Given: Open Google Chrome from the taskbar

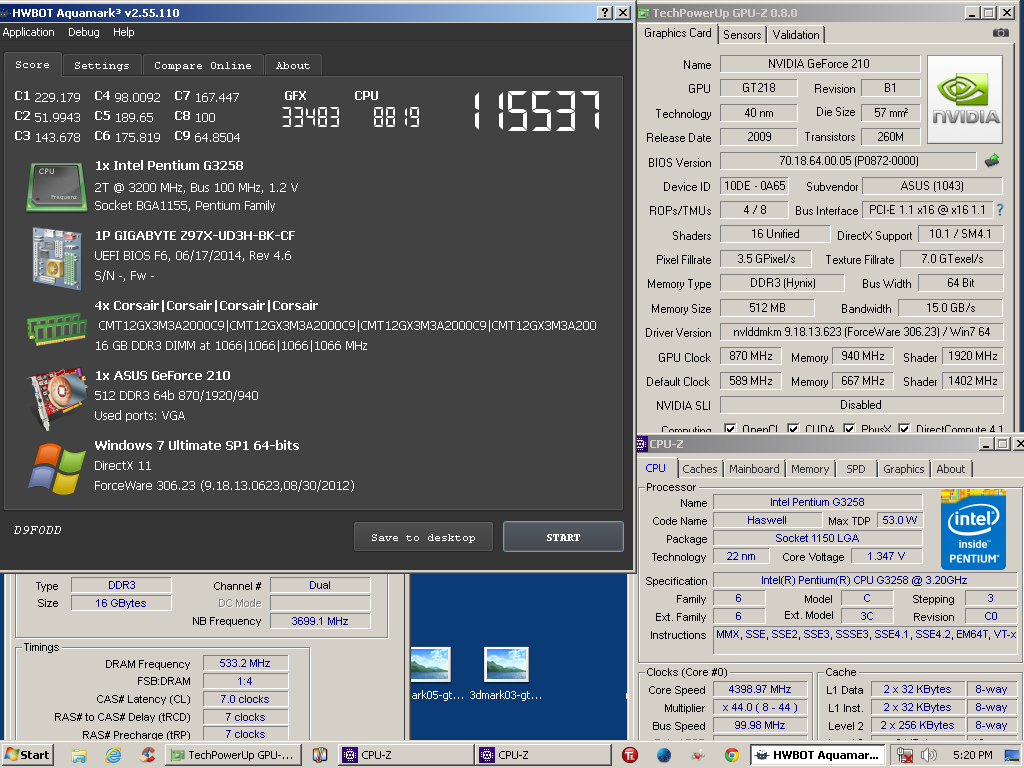Looking at the screenshot, I should pyautogui.click(x=732, y=755).
